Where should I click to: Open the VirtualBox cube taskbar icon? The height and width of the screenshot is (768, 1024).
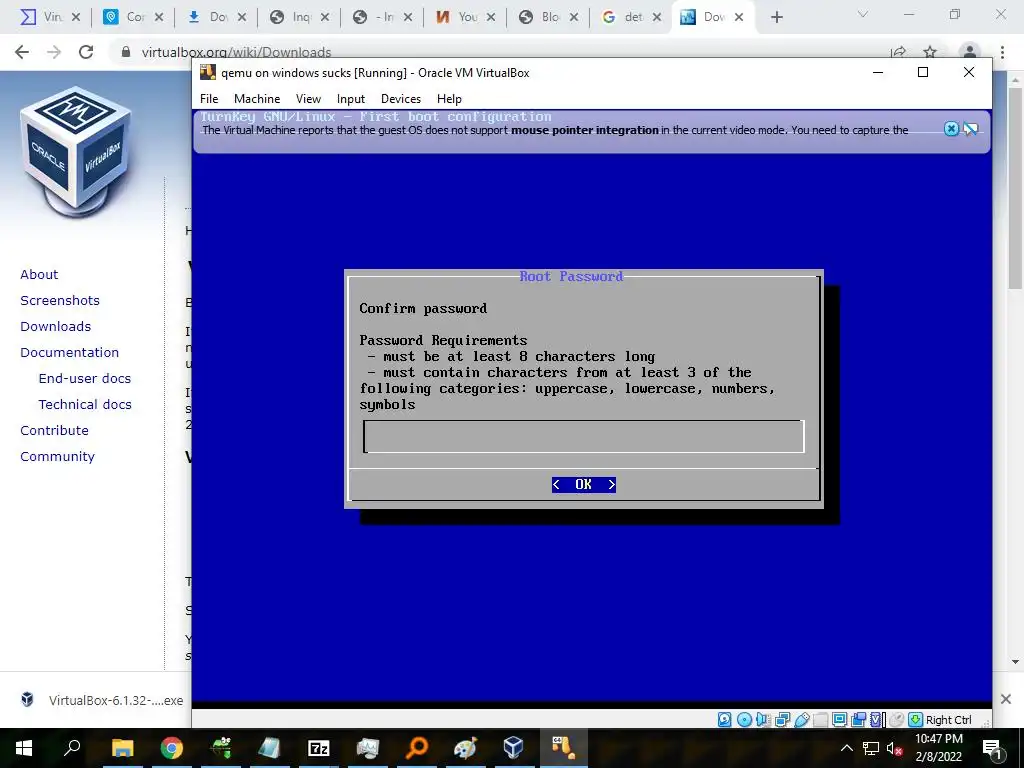pyautogui.click(x=514, y=748)
